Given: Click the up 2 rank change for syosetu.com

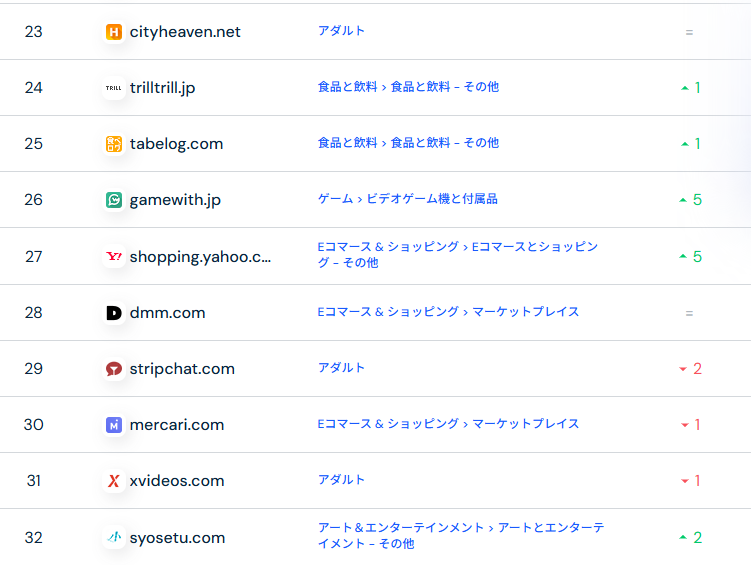Looking at the screenshot, I should (x=691, y=538).
